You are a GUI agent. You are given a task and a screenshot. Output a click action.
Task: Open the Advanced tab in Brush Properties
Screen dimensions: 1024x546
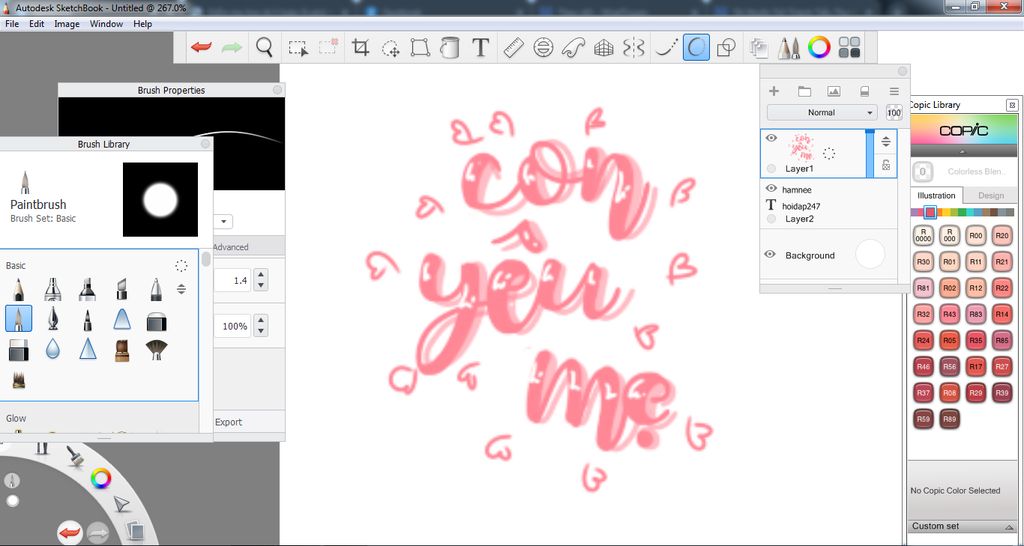tap(231, 247)
